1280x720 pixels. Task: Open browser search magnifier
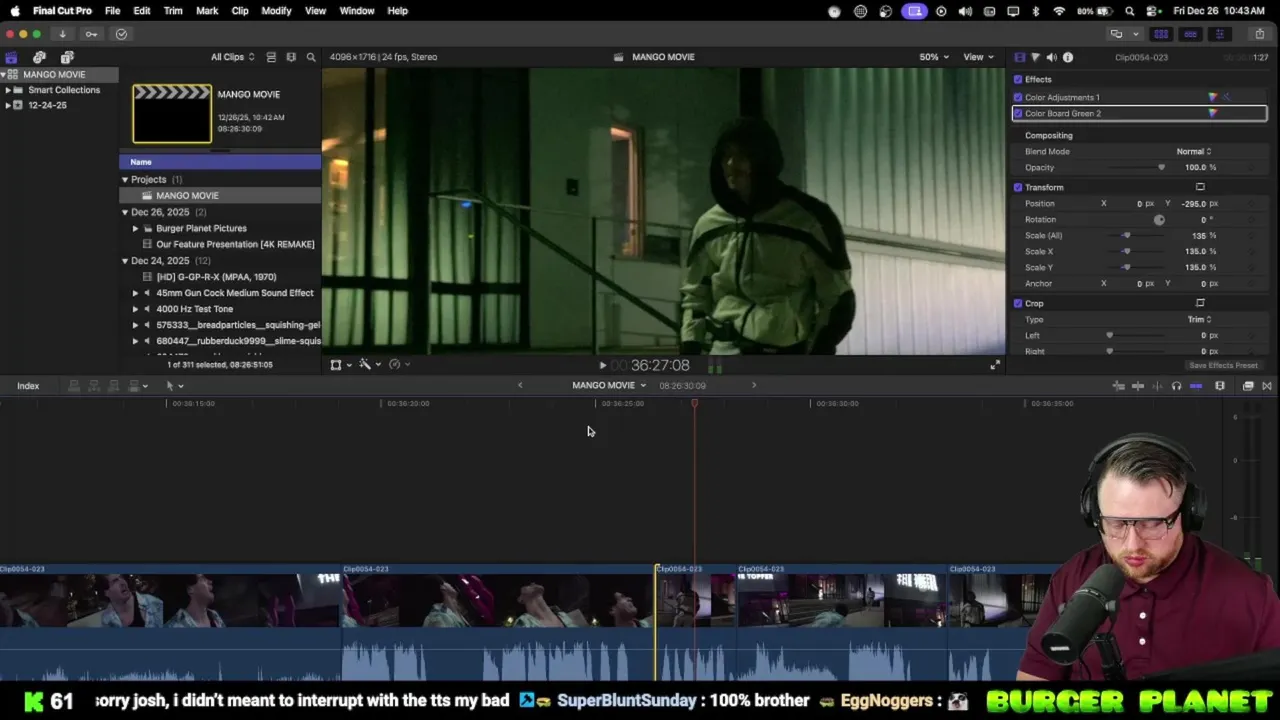coord(311,57)
